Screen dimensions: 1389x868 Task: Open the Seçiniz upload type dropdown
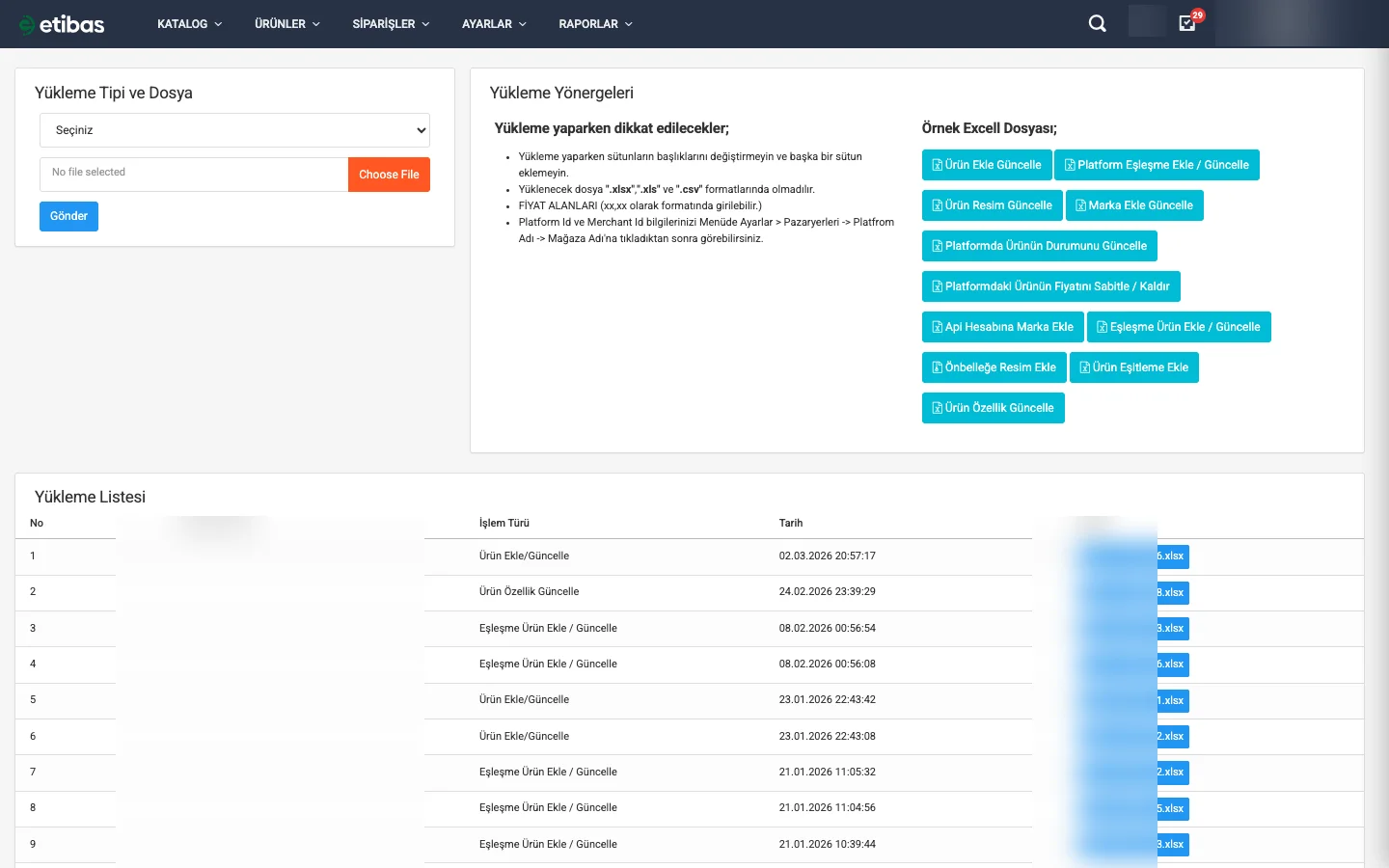(x=234, y=130)
